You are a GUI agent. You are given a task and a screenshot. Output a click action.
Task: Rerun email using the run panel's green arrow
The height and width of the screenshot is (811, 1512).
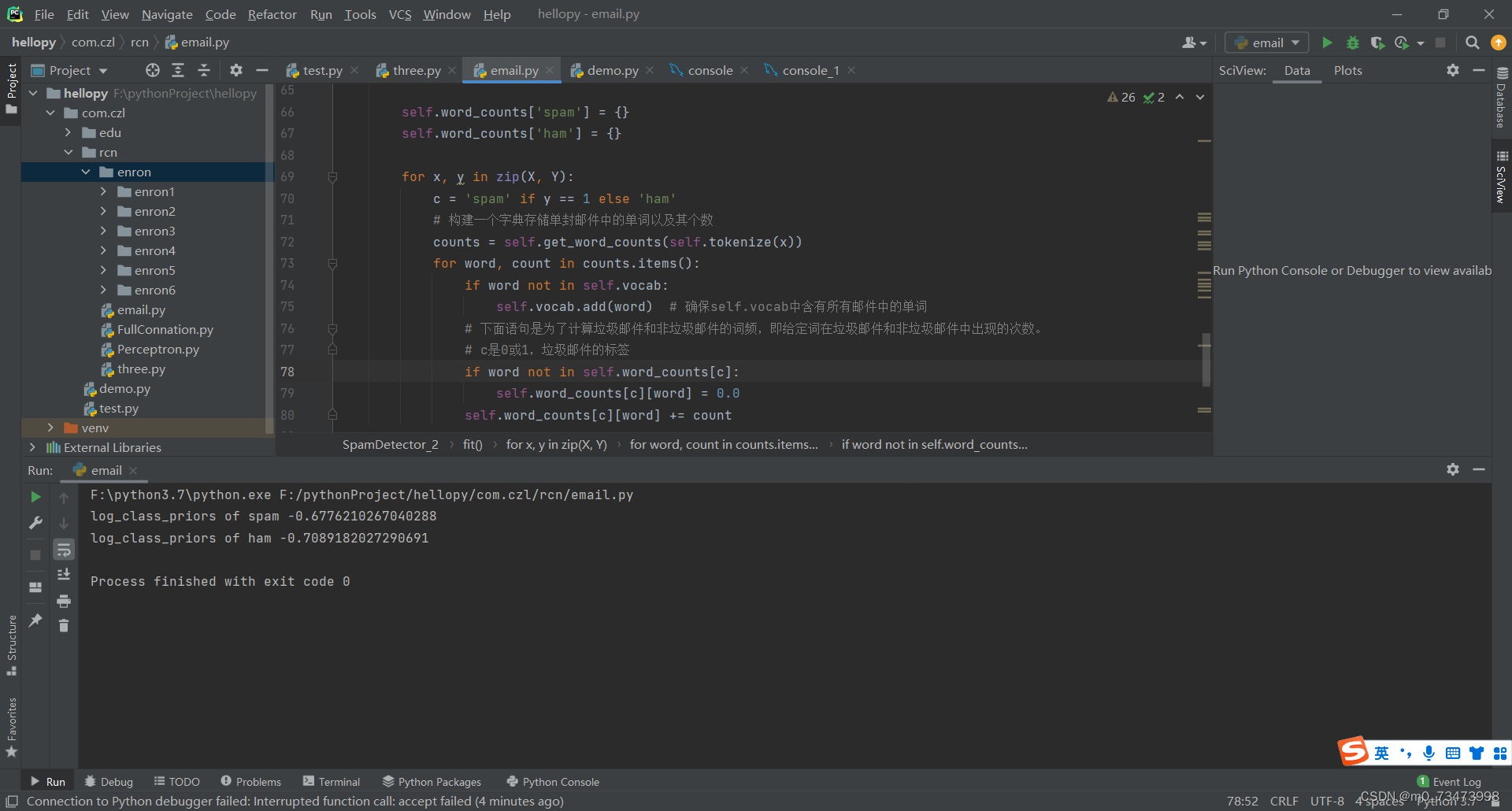[x=35, y=497]
